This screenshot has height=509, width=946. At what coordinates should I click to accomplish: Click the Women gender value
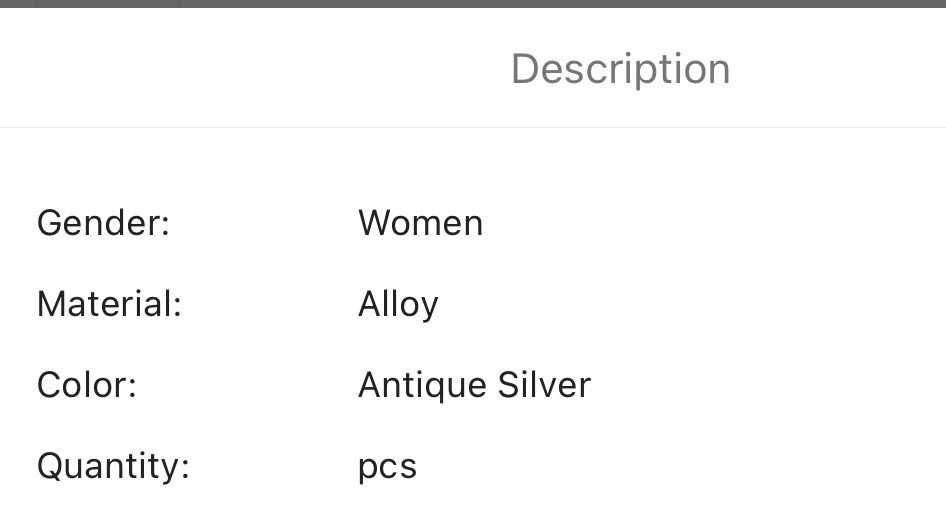point(420,223)
